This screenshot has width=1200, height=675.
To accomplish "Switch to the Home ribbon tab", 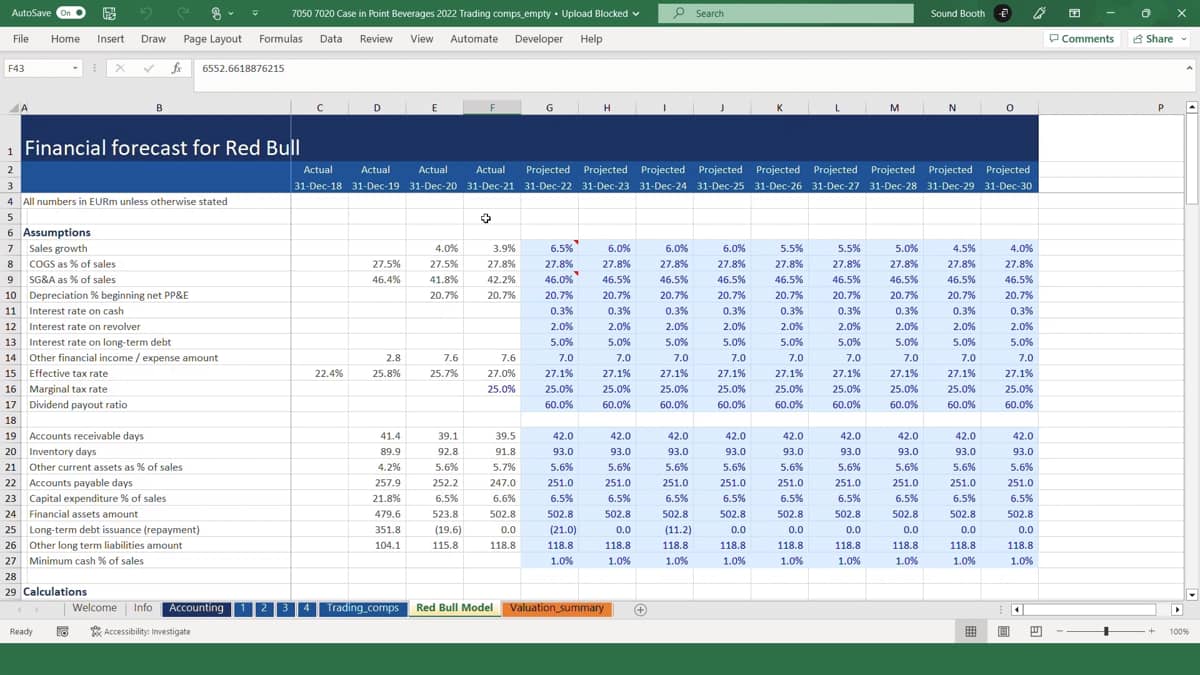I will (x=65, y=39).
